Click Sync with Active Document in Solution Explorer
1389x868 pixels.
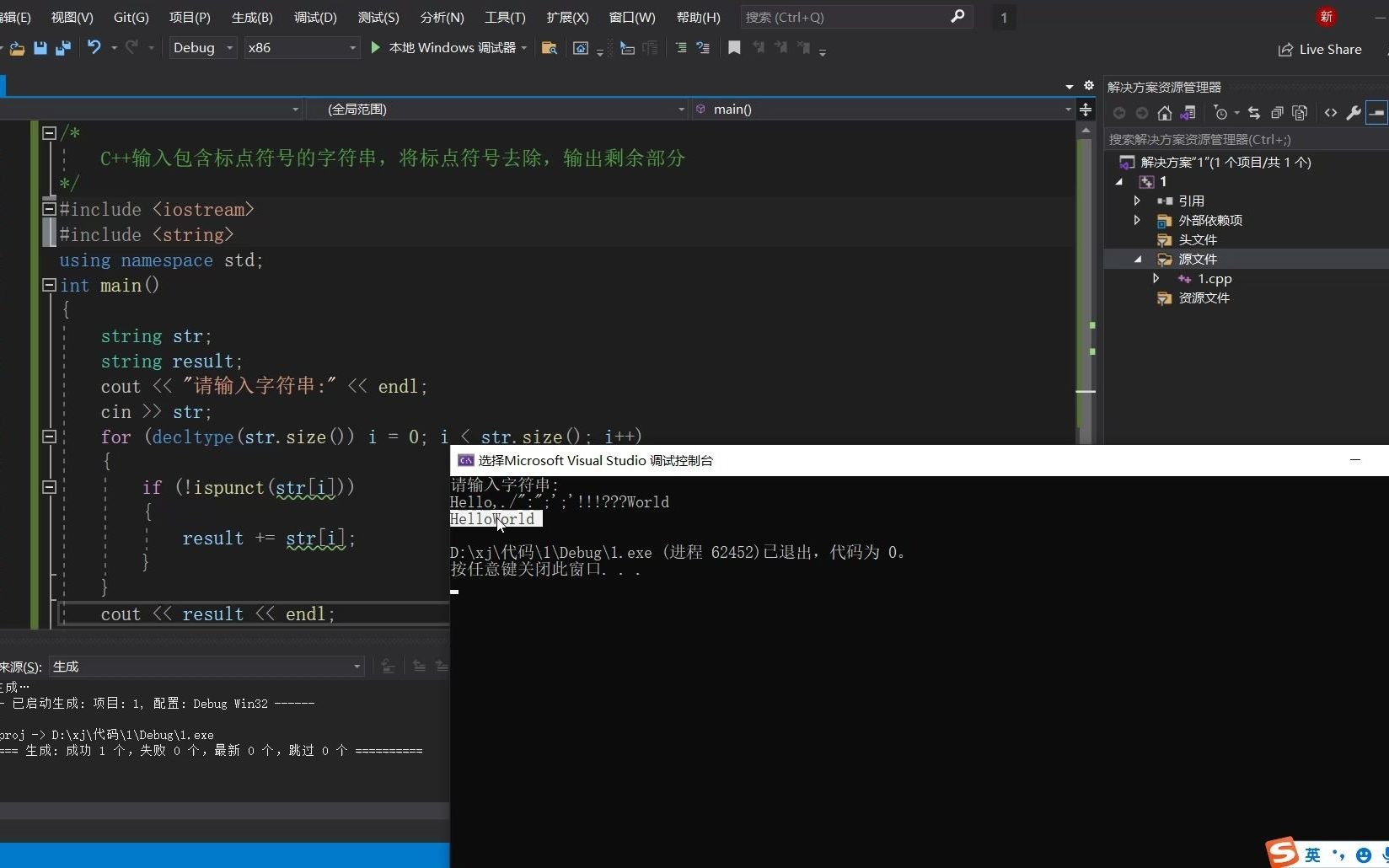1255,112
